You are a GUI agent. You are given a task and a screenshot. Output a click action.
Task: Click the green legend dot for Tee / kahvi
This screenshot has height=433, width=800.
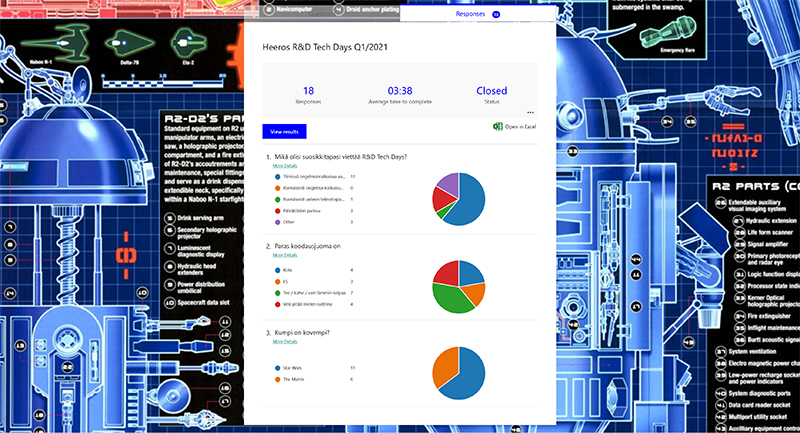278,293
